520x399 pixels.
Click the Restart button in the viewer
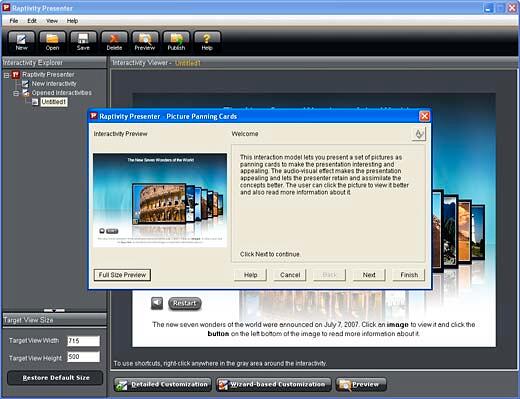(x=185, y=303)
